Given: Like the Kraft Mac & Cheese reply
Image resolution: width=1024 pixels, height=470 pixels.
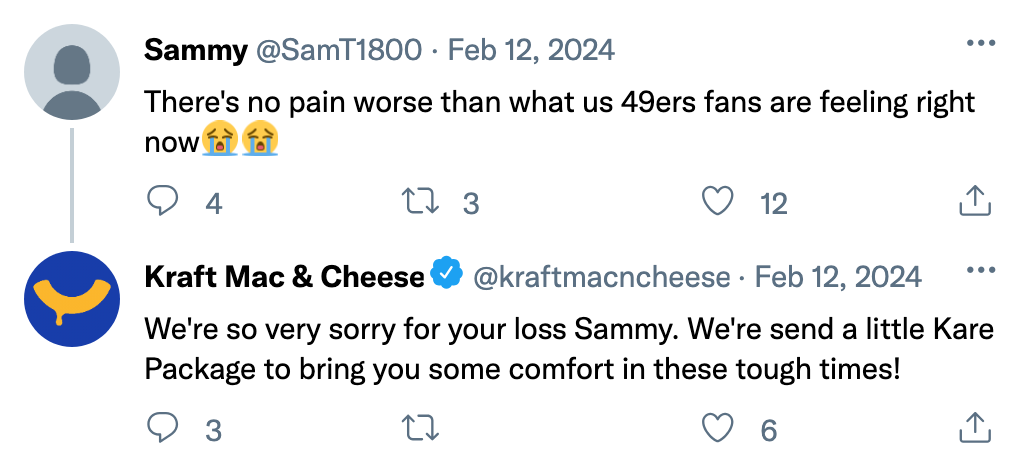Looking at the screenshot, I should pyautogui.click(x=717, y=430).
